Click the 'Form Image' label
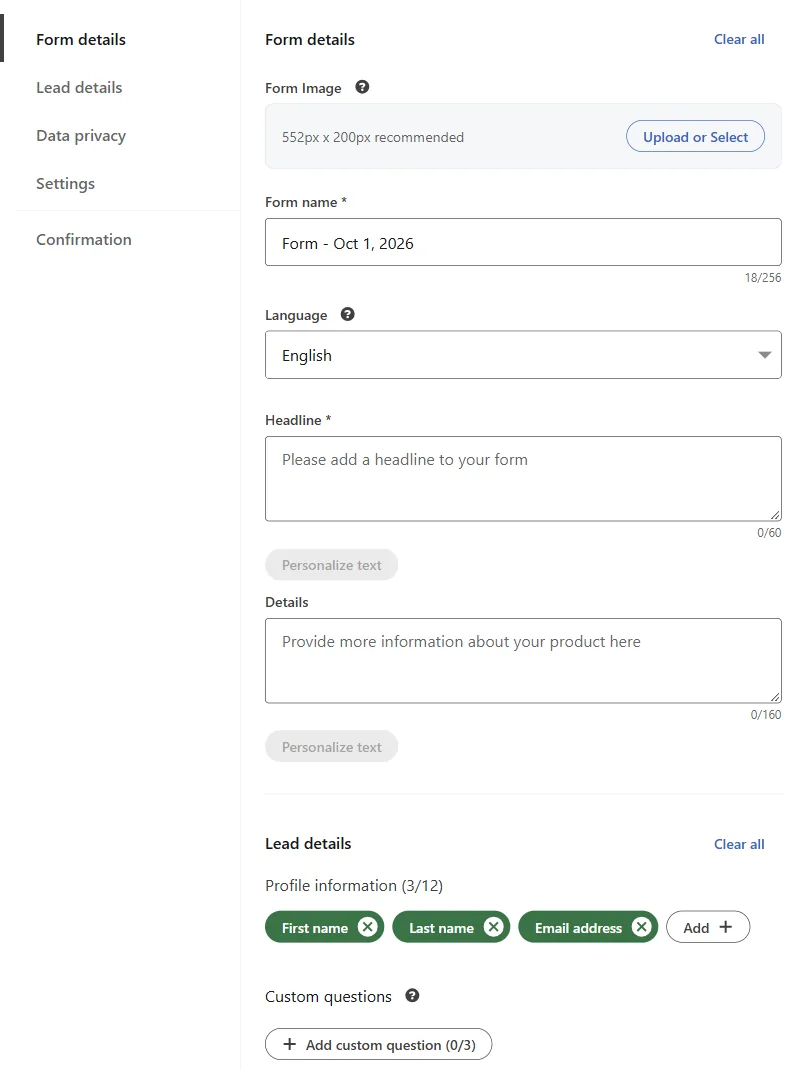Screen dimensions: 800x1070 pos(303,88)
